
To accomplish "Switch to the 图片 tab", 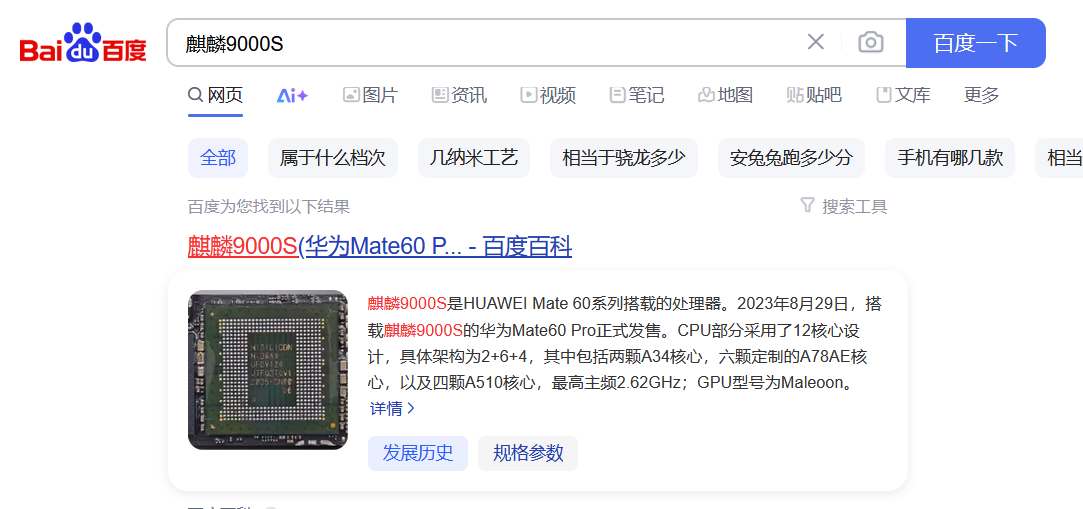I will [370, 95].
